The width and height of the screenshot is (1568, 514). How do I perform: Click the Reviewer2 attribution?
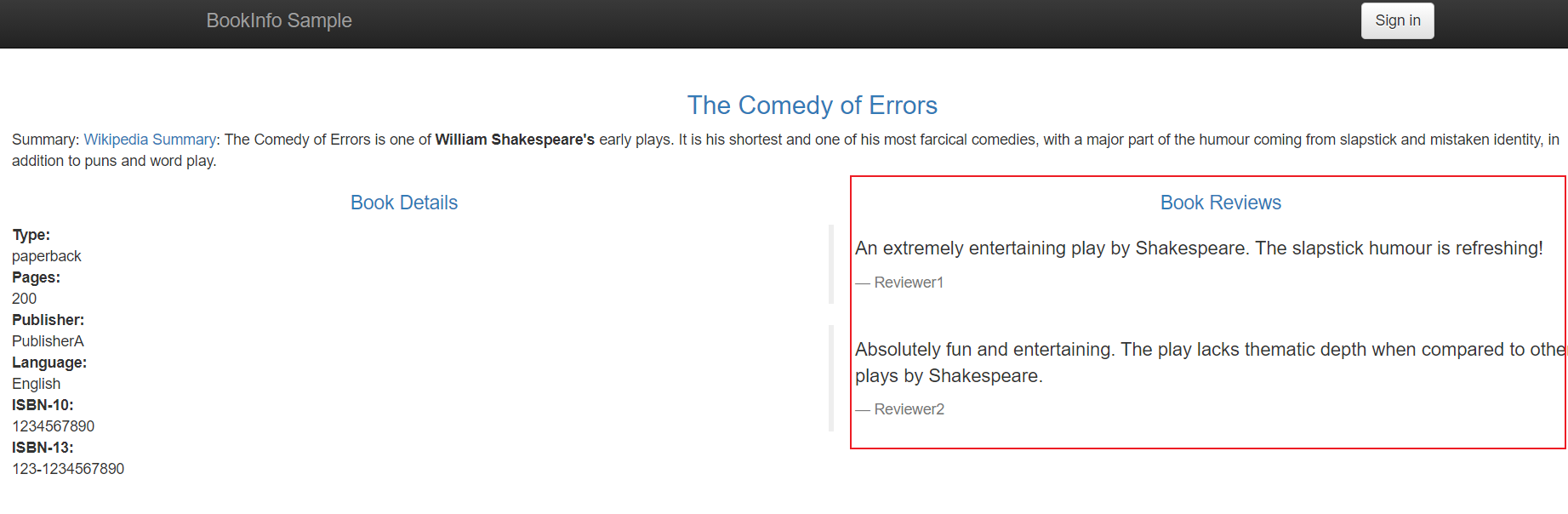tap(899, 409)
